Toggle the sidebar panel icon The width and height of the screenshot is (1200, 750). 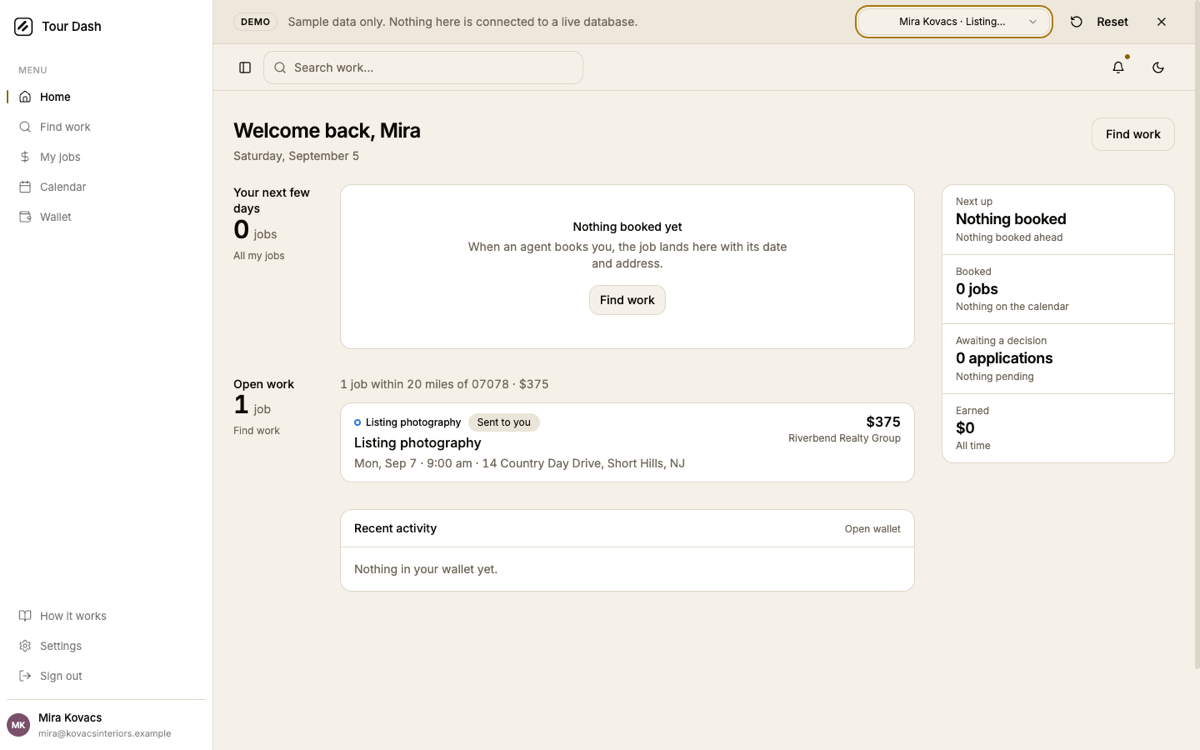point(245,68)
